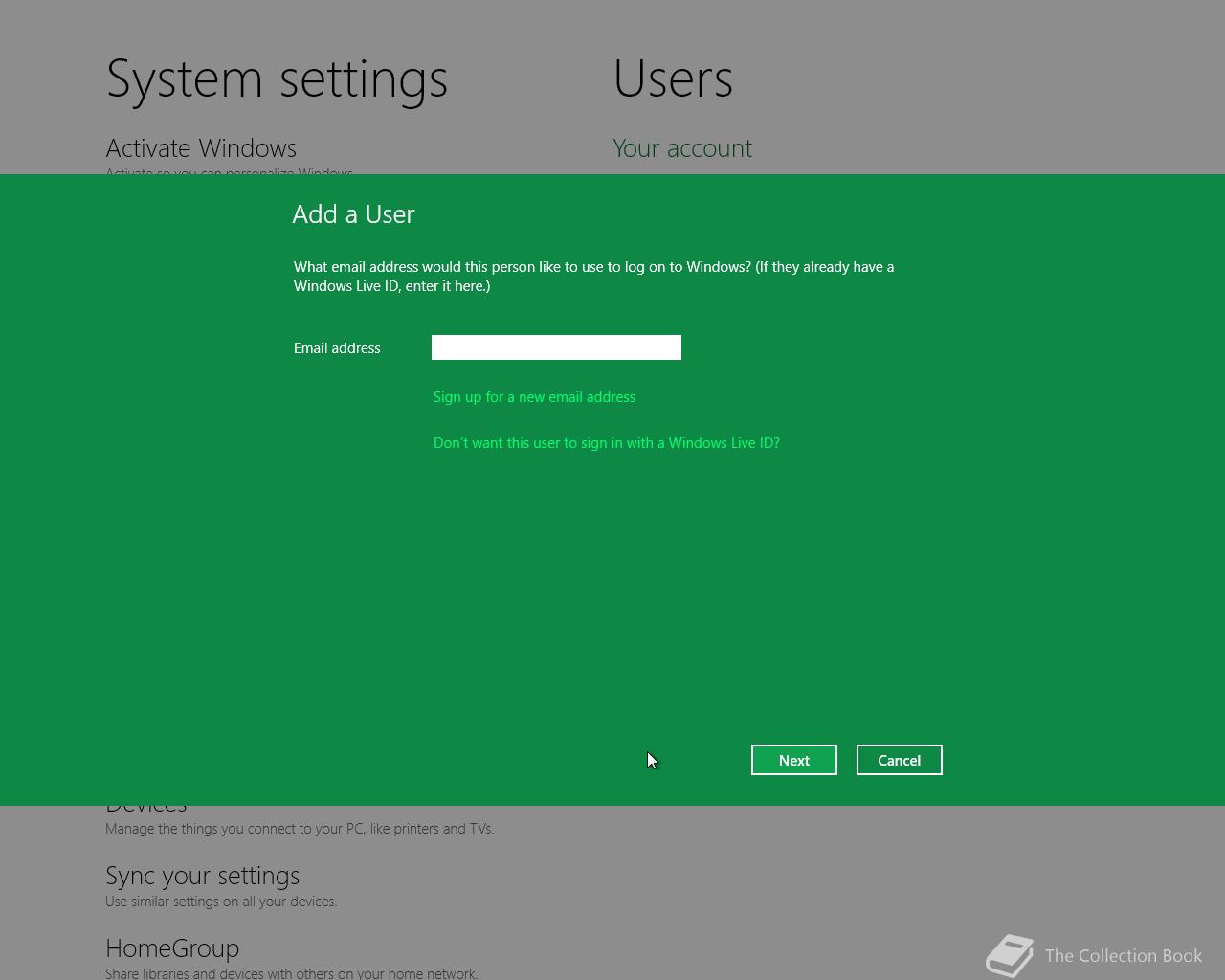Click the 'What email address would this person' prompt
This screenshot has height=980, width=1225.
(x=593, y=277)
